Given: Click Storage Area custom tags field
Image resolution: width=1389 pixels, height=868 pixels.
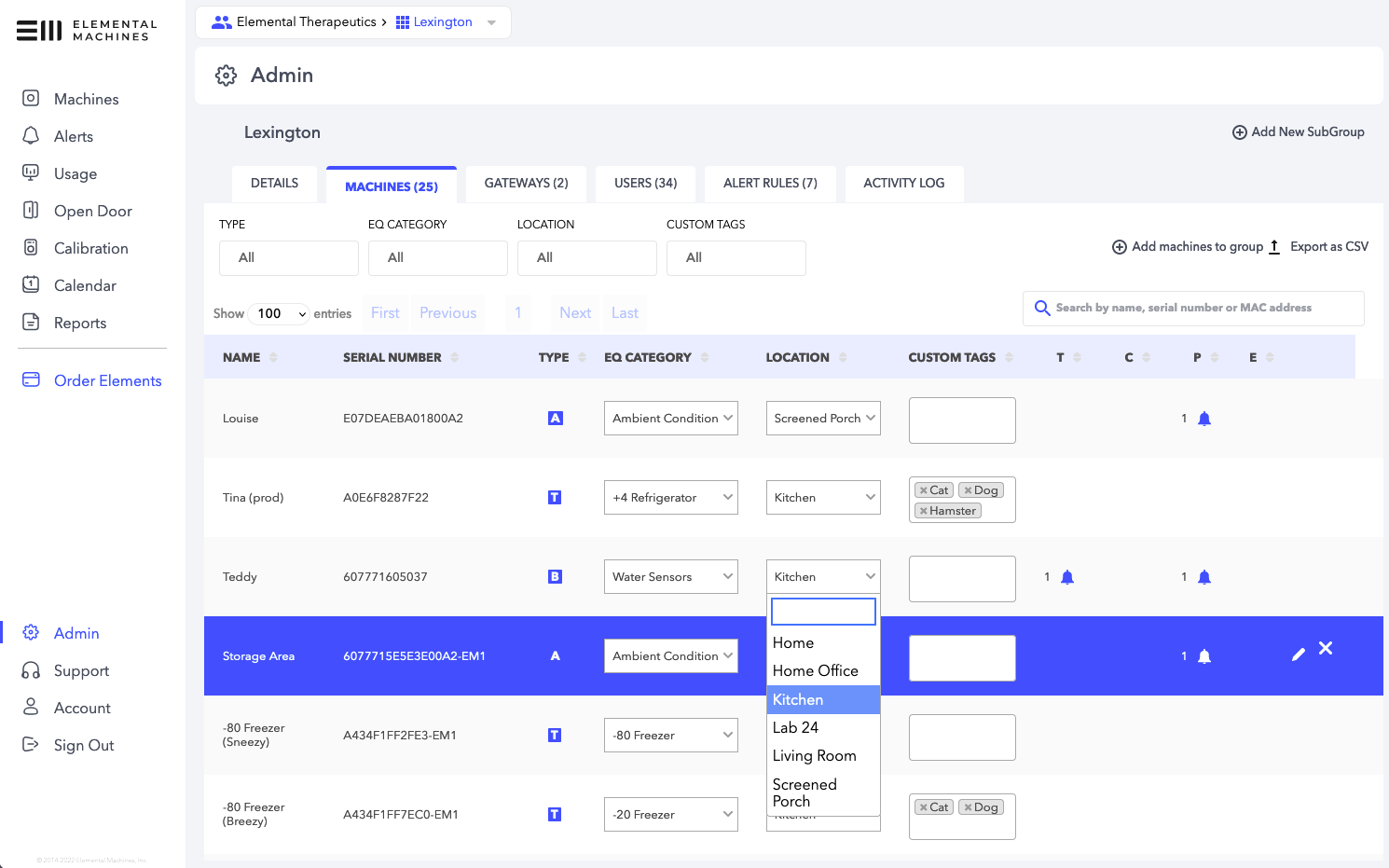Looking at the screenshot, I should [x=962, y=658].
